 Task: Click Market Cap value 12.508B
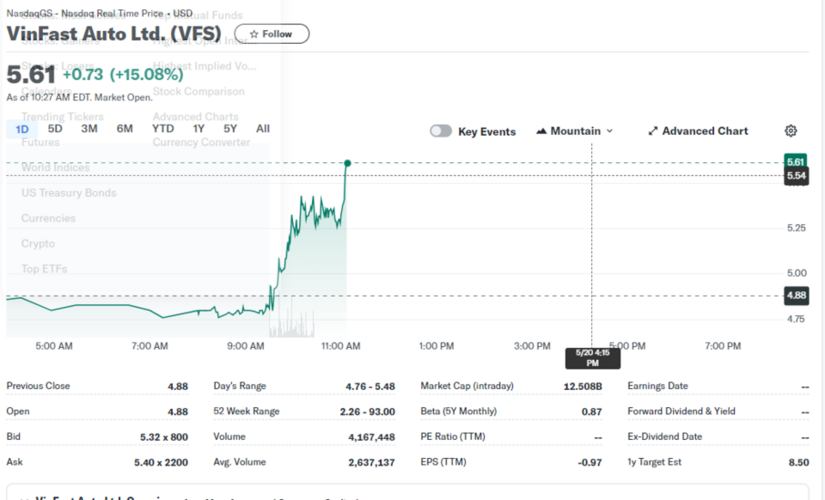582,386
